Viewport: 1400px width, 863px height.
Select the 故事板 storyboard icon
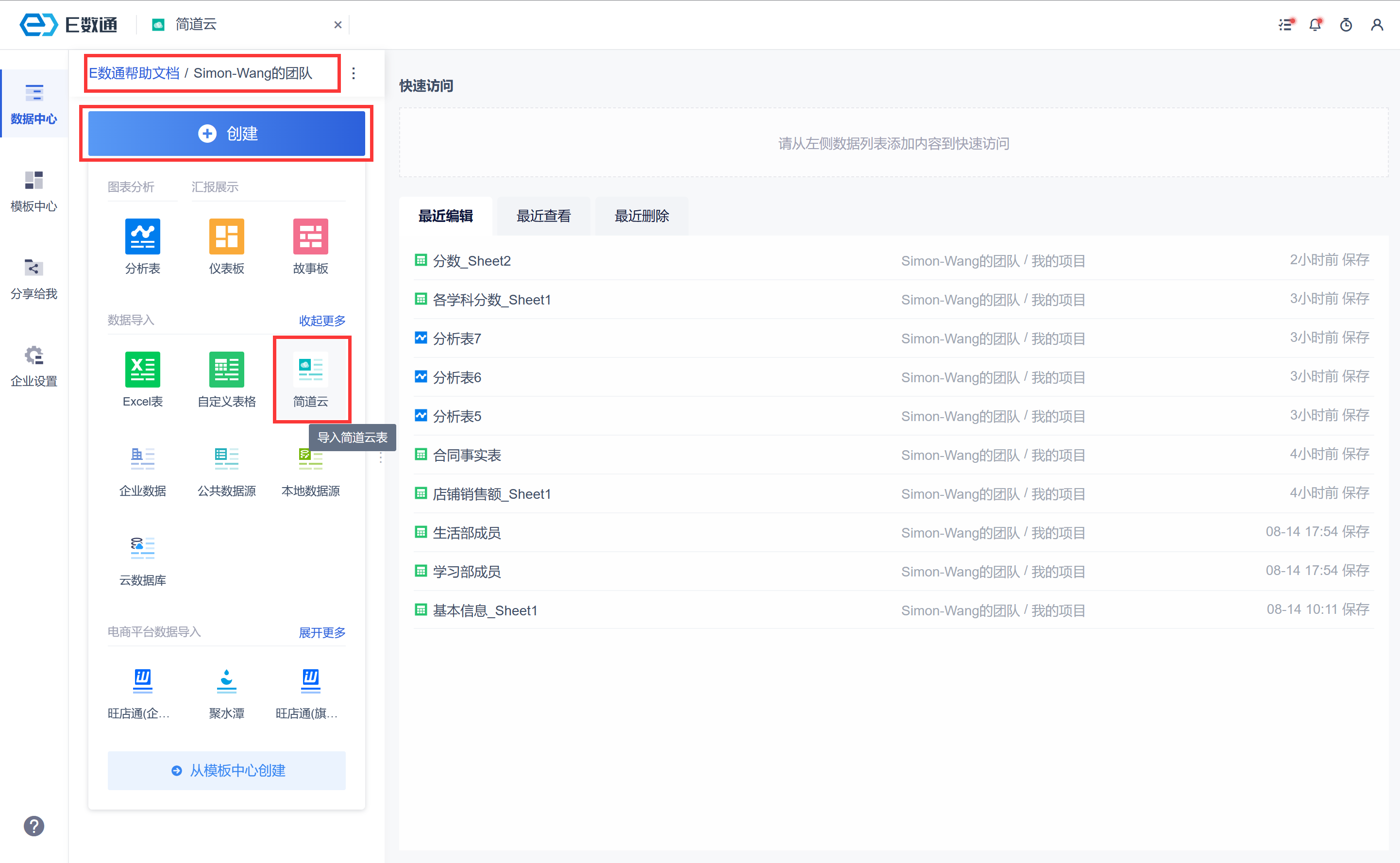(310, 237)
